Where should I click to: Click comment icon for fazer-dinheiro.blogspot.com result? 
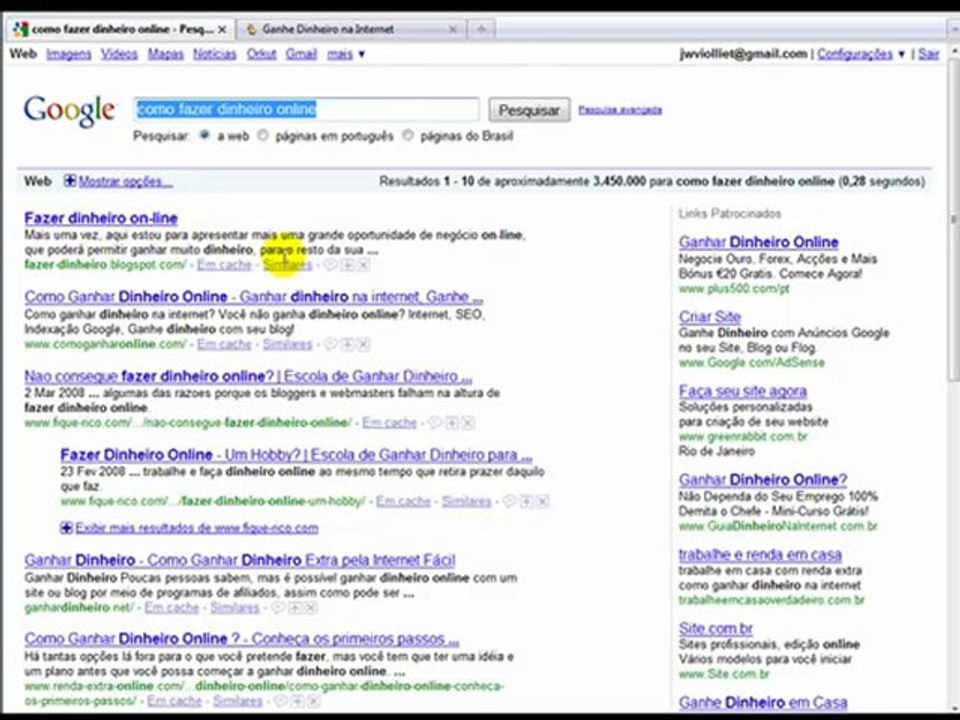pos(330,264)
